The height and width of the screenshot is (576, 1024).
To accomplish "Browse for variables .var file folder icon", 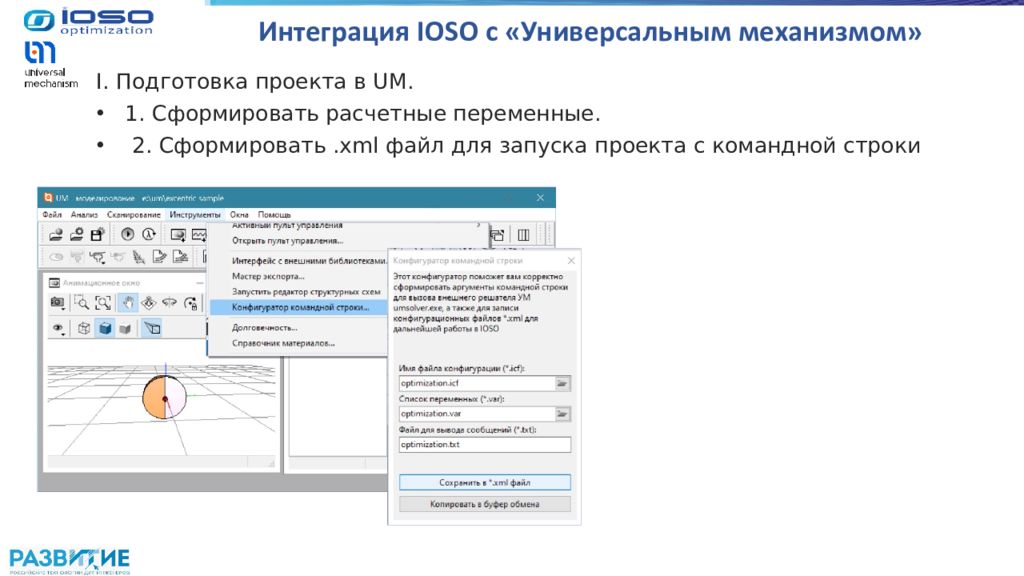I will [x=562, y=413].
